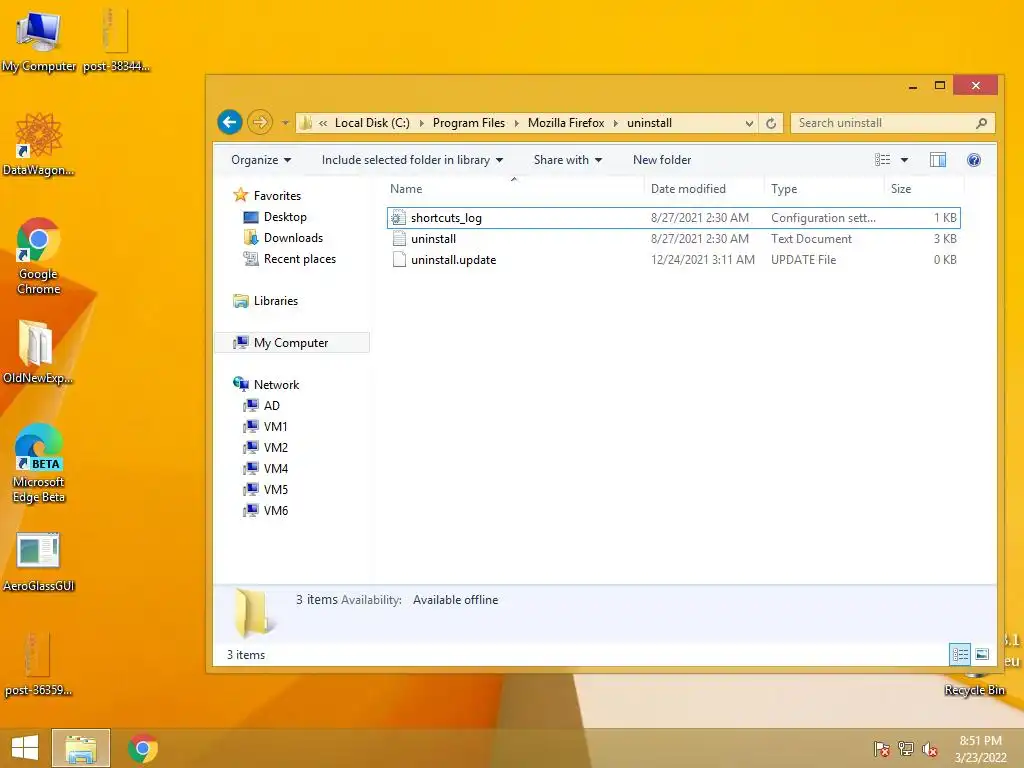Select the uninstall.update file
The image size is (1024, 768).
pyautogui.click(x=673, y=259)
